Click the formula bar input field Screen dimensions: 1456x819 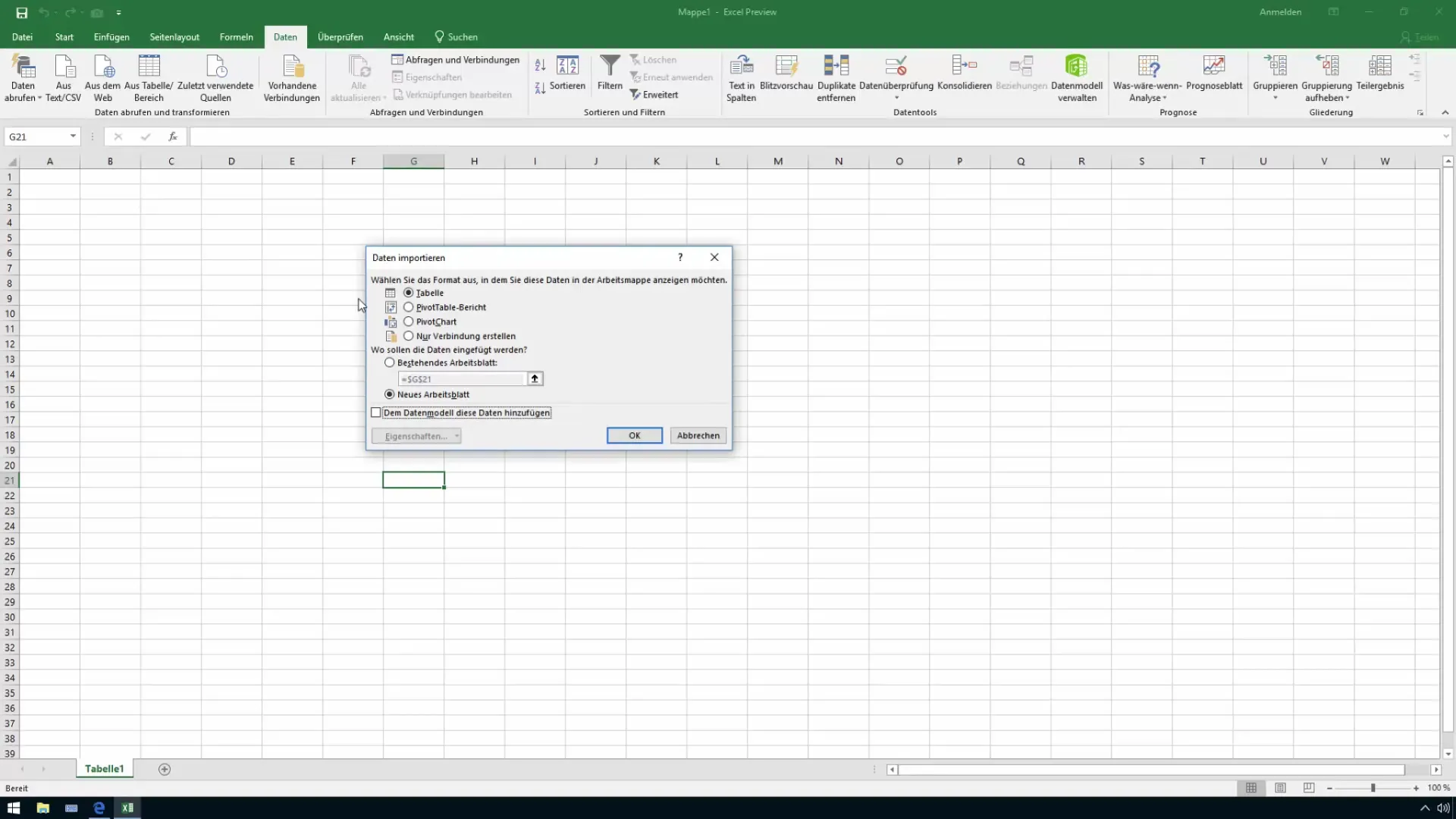(x=815, y=136)
